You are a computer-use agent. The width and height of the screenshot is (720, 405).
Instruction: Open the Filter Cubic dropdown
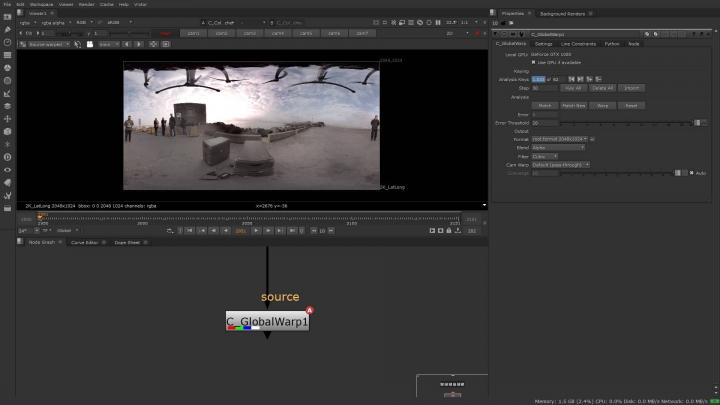coord(547,156)
